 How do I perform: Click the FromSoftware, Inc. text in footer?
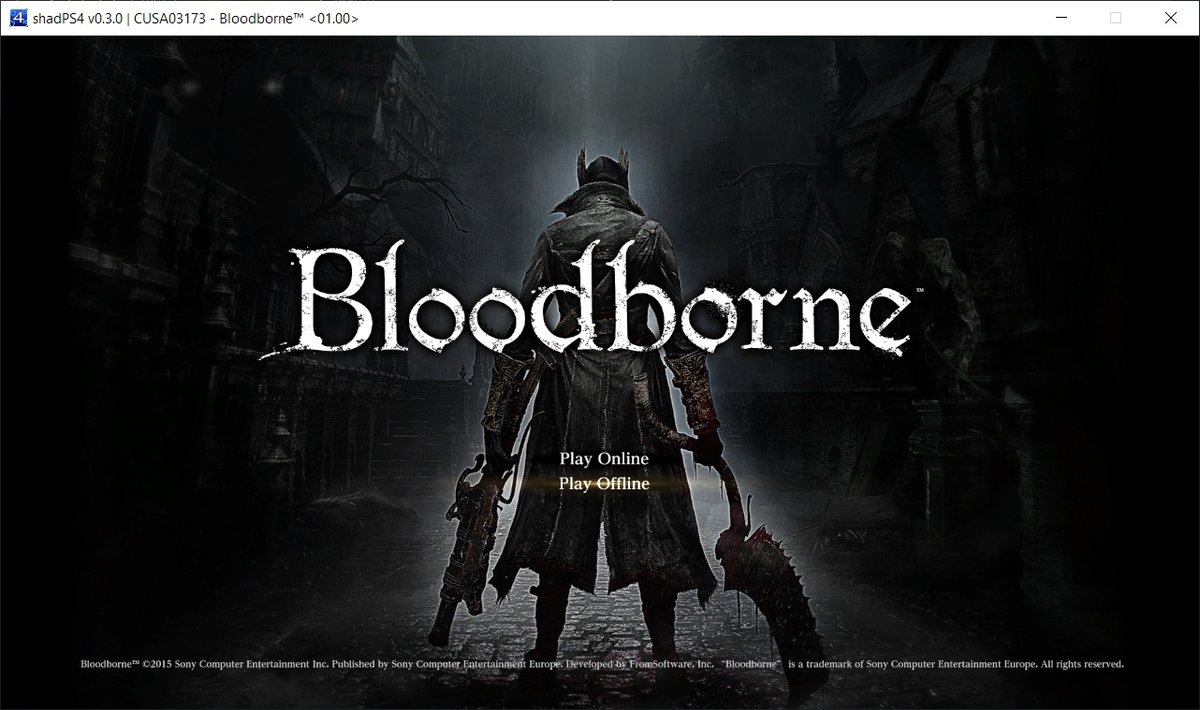pyautogui.click(x=661, y=664)
